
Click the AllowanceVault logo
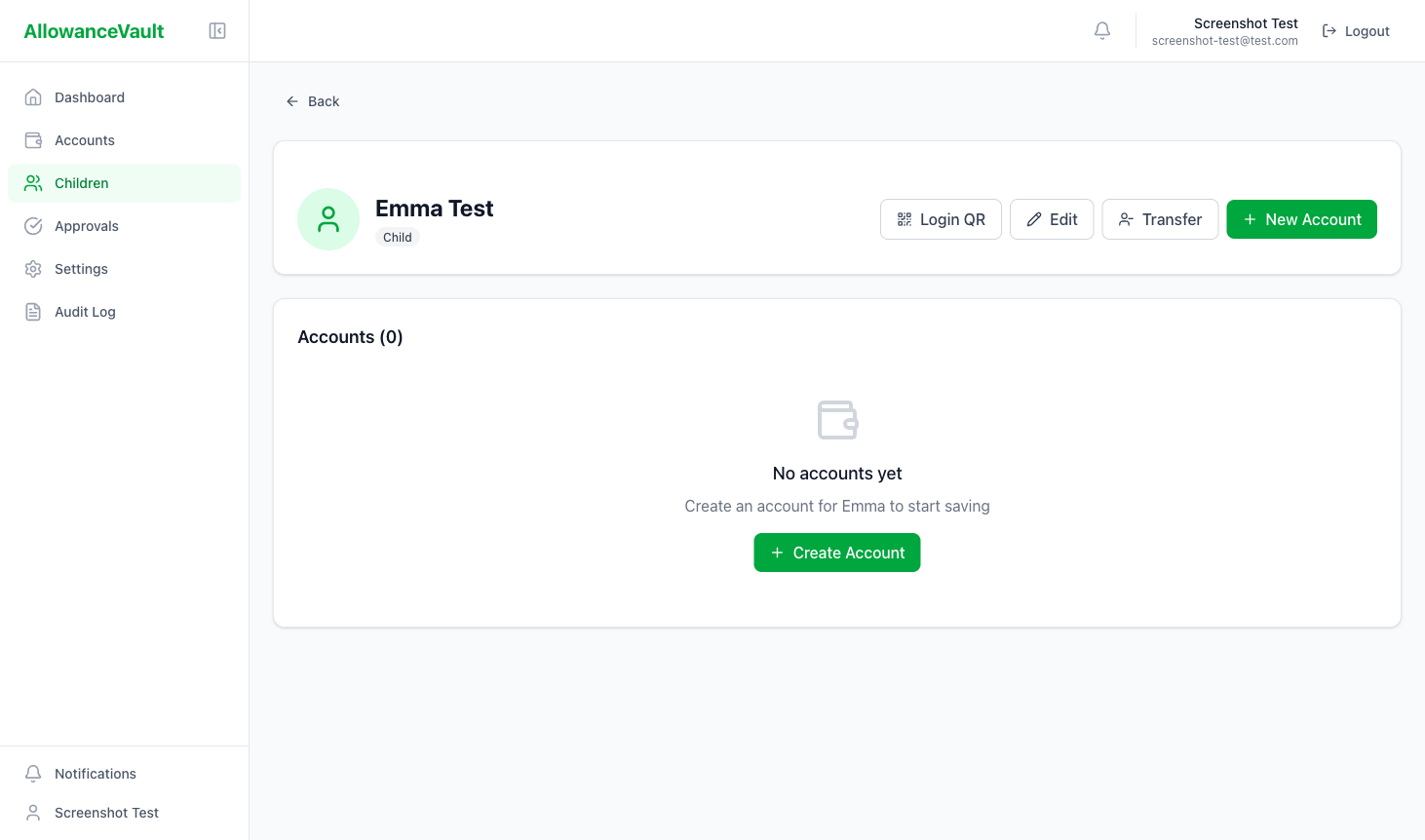click(x=94, y=31)
